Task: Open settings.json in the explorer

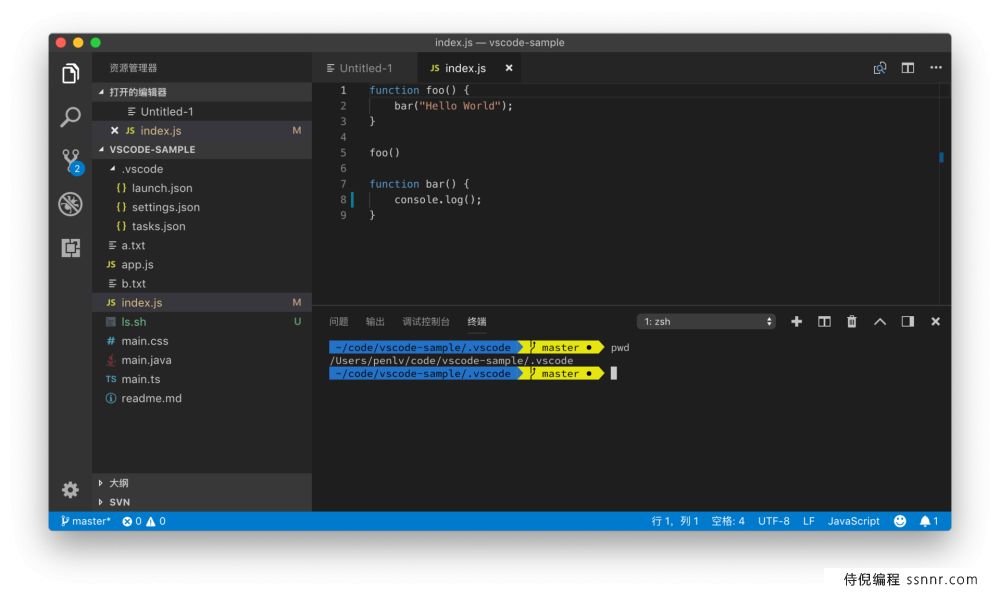Action: (x=202, y=207)
